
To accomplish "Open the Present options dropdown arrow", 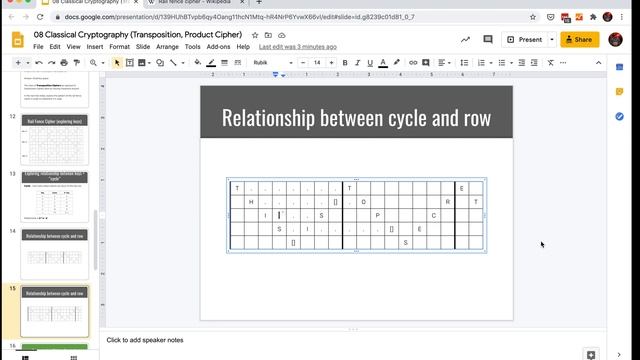I will [x=552, y=40].
